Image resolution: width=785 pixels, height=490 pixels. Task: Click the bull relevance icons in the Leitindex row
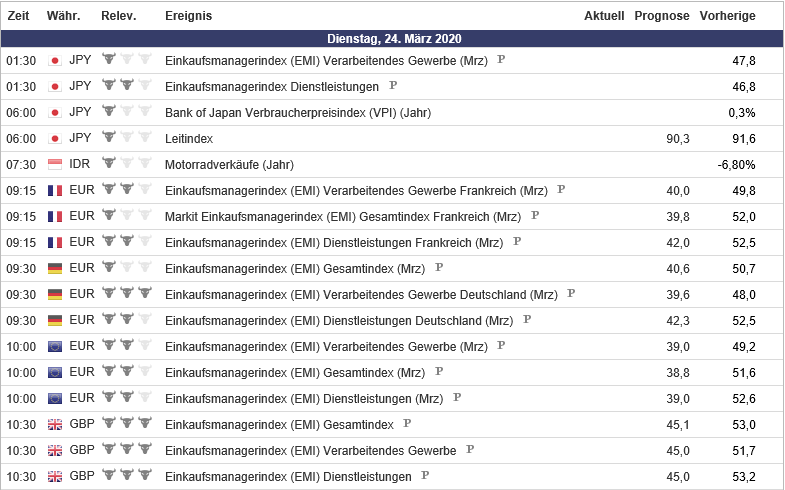pos(127,138)
